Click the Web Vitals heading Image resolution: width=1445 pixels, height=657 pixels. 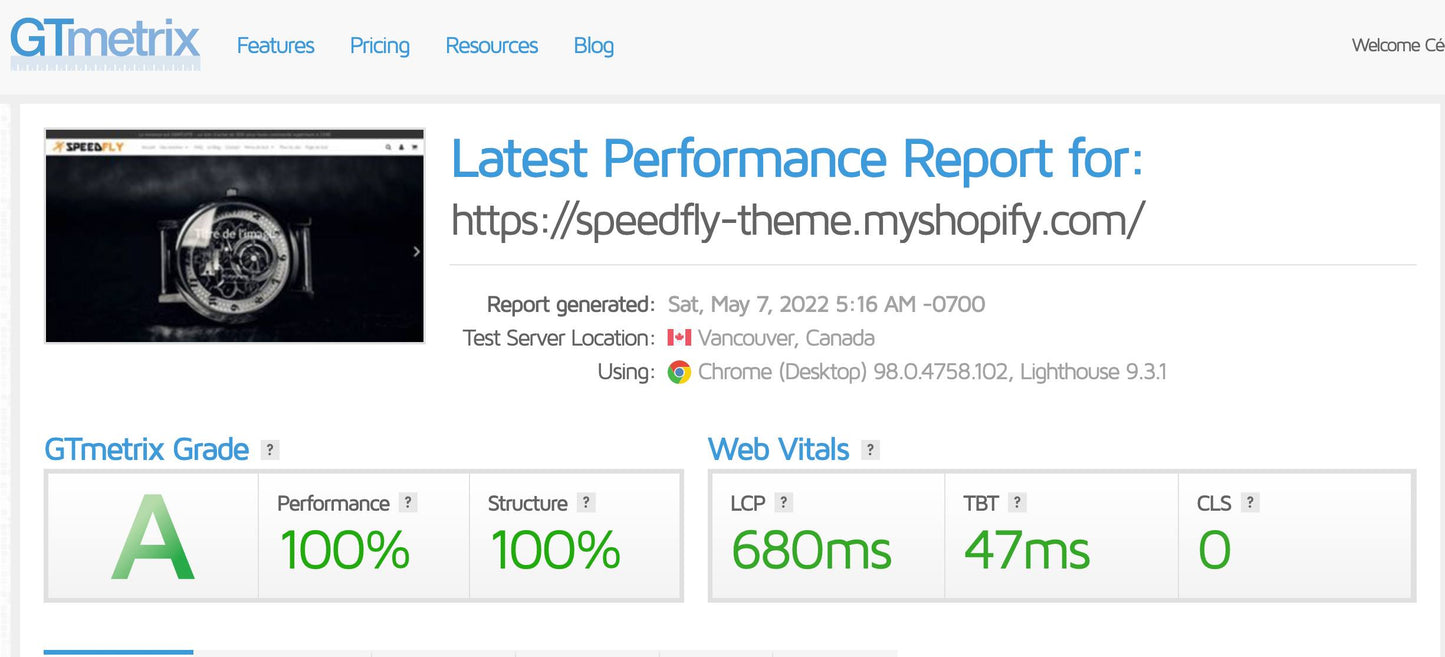click(x=779, y=450)
